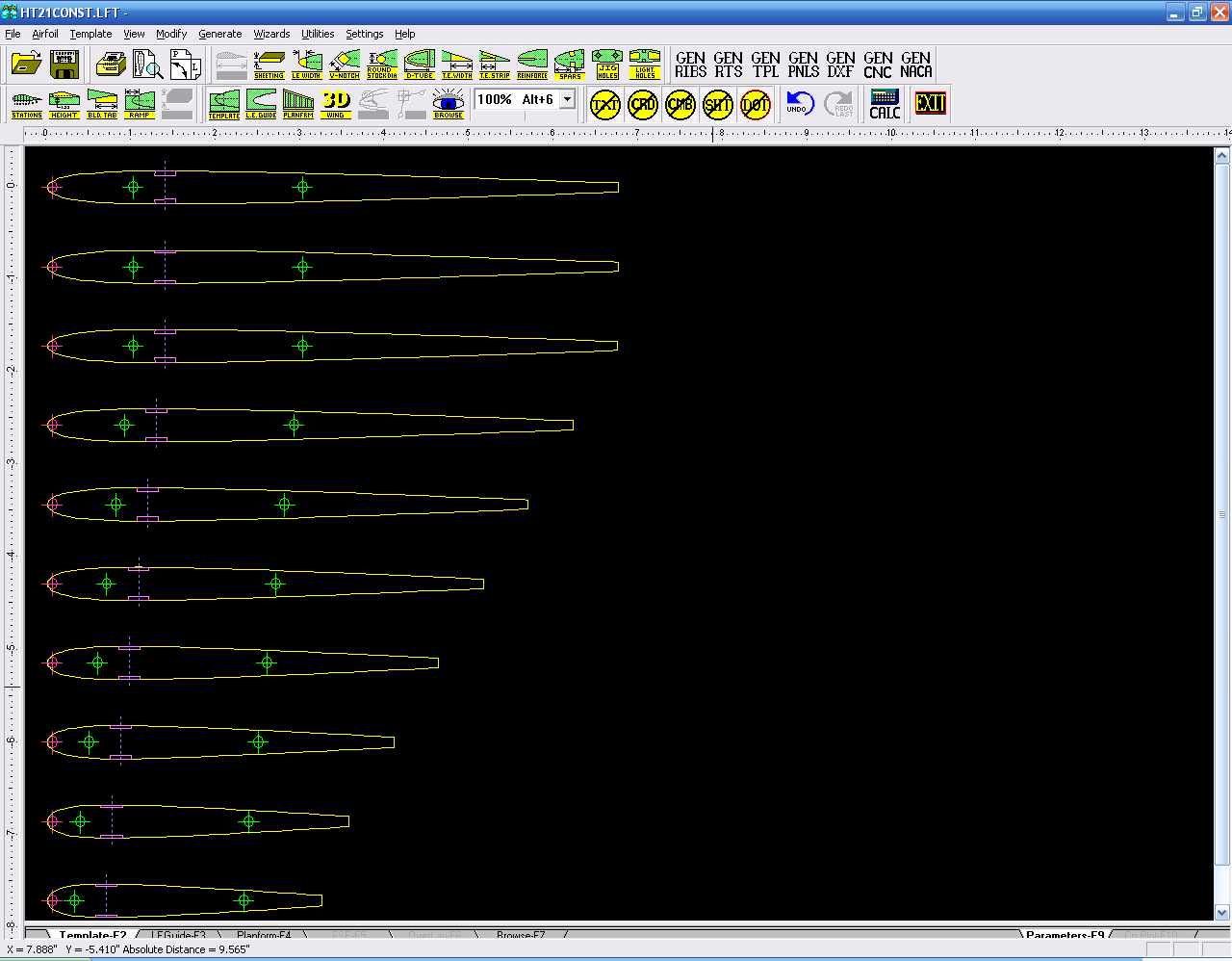Open the File menu
The image size is (1232, 961).
coord(13,34)
